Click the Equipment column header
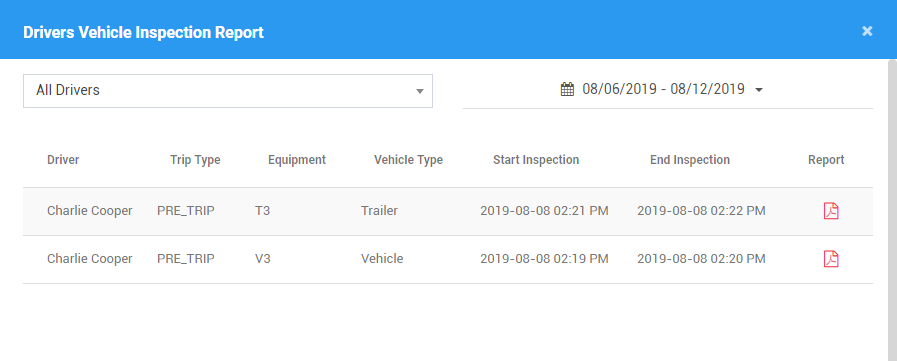Image resolution: width=897 pixels, height=361 pixels. [297, 160]
